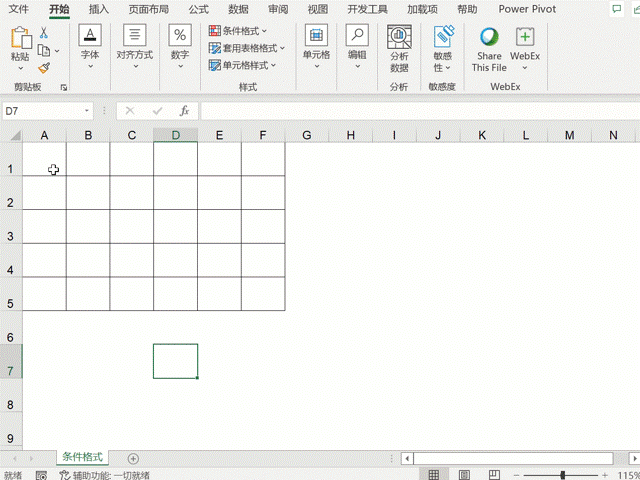The width and height of the screenshot is (640, 480).
Task: Click the Insert Function fx icon
Action: pyautogui.click(x=184, y=111)
